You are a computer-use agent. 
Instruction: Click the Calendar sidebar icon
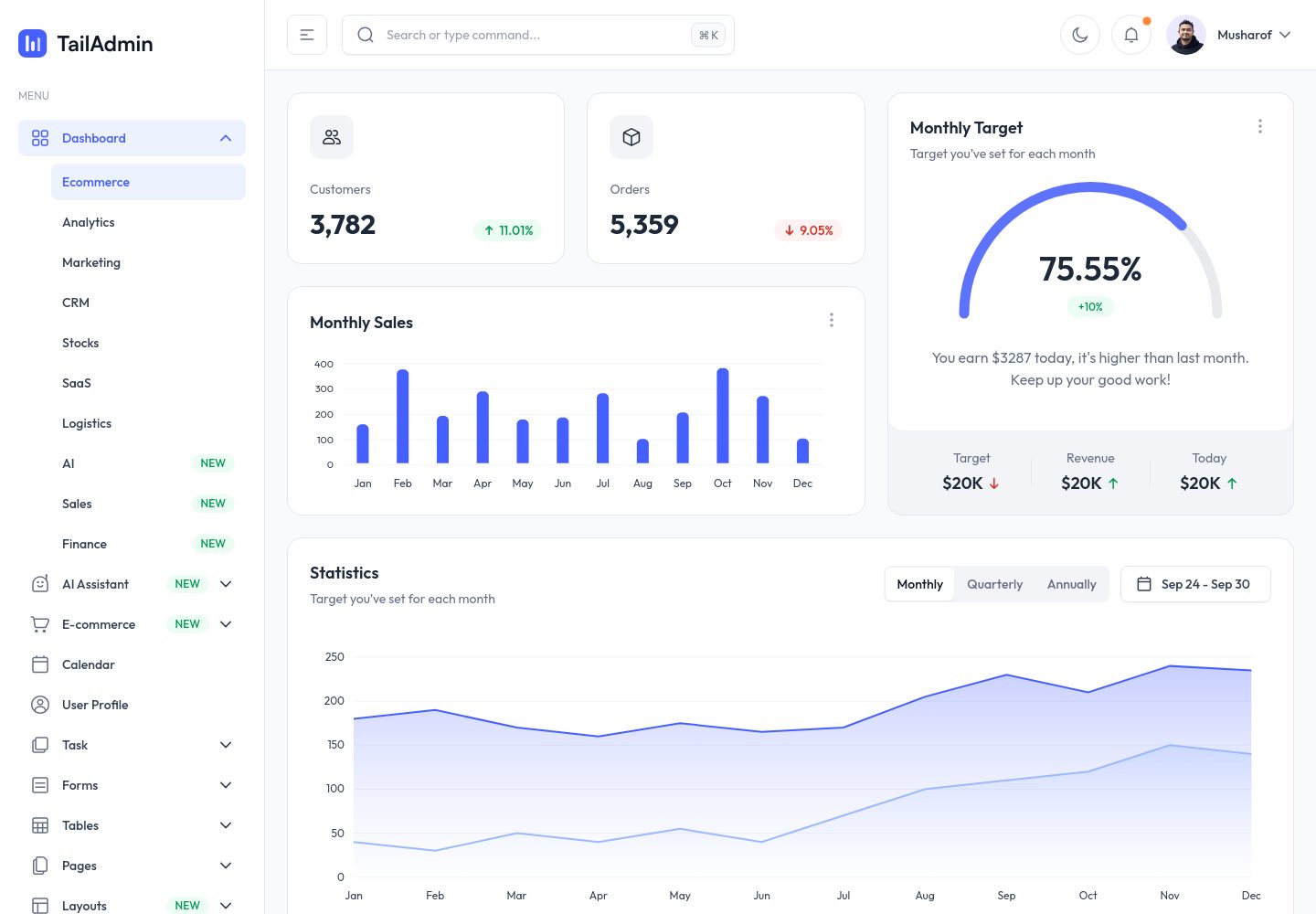tap(40, 664)
